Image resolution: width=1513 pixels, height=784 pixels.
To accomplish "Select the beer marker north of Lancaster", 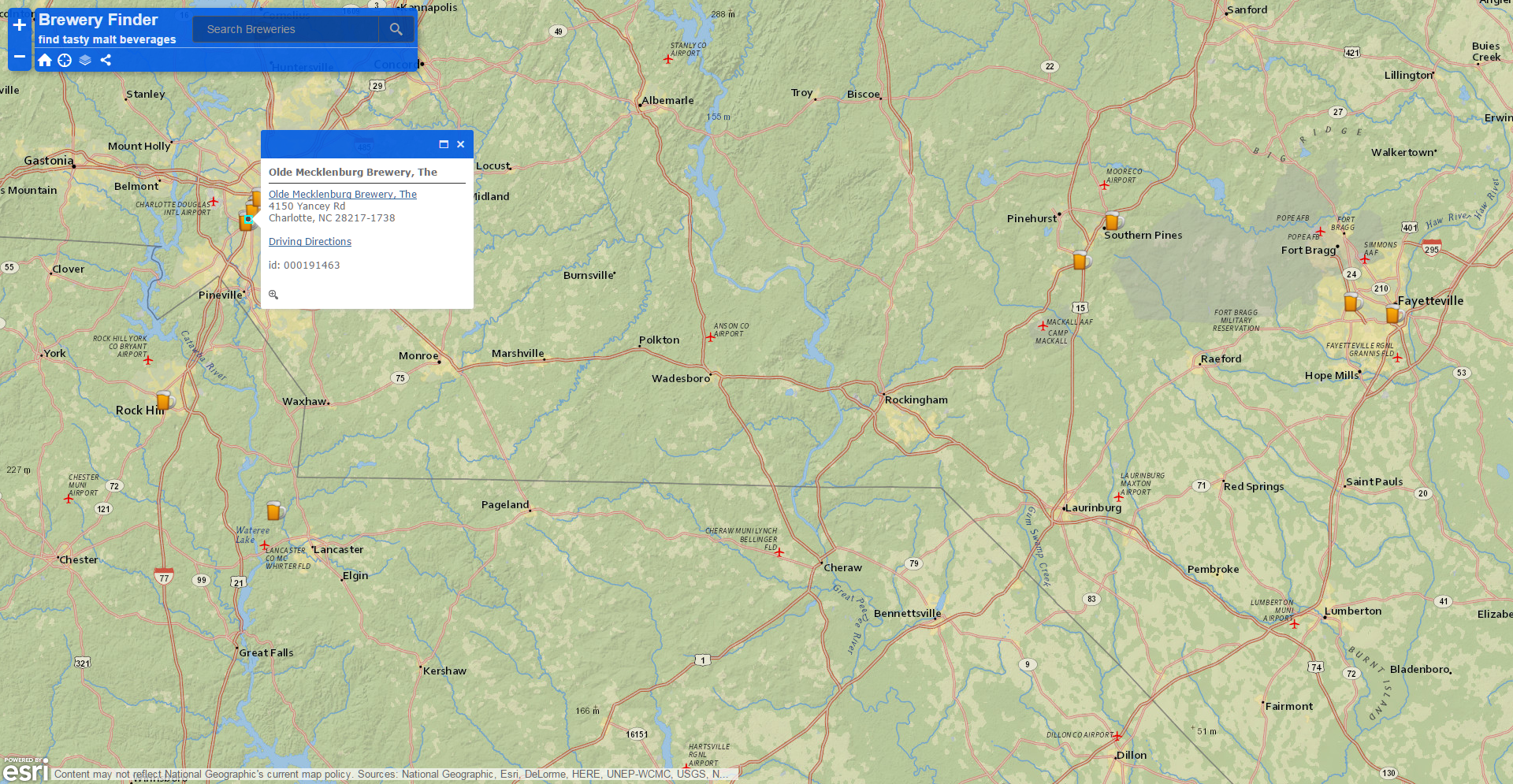I will (274, 511).
